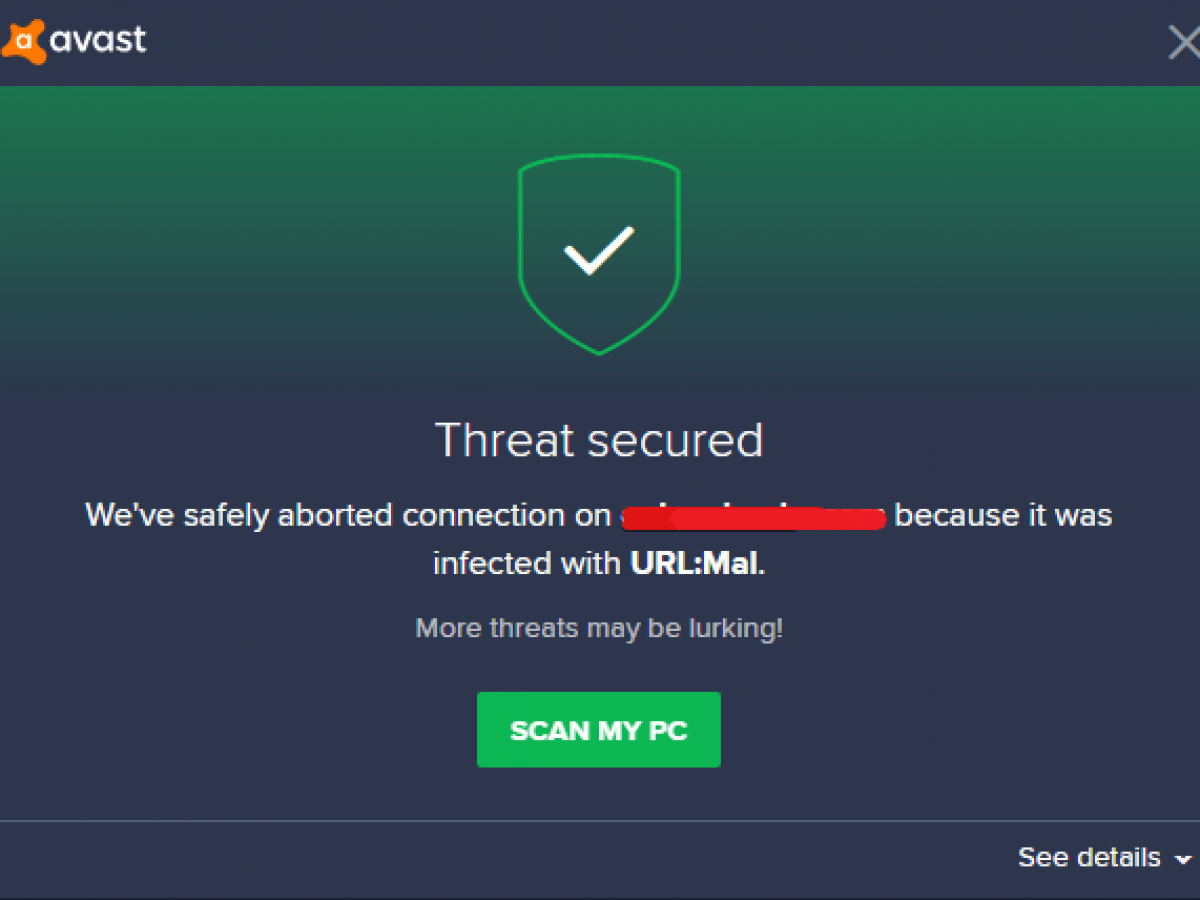Click the empty footer area left of See details
This screenshot has height=900, width=1200.
coord(500,858)
